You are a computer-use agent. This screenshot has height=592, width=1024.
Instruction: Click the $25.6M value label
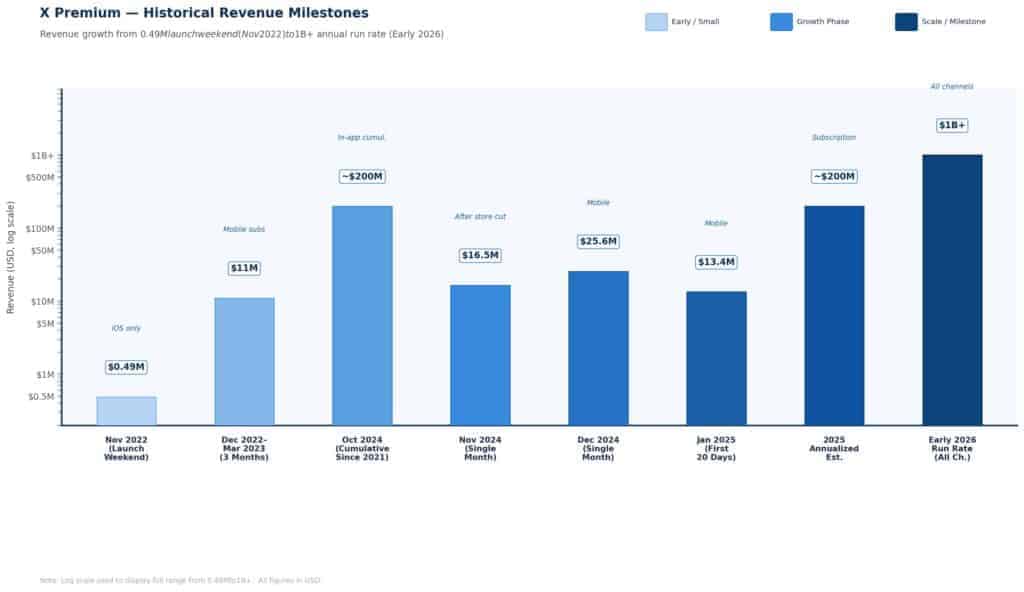click(x=598, y=241)
